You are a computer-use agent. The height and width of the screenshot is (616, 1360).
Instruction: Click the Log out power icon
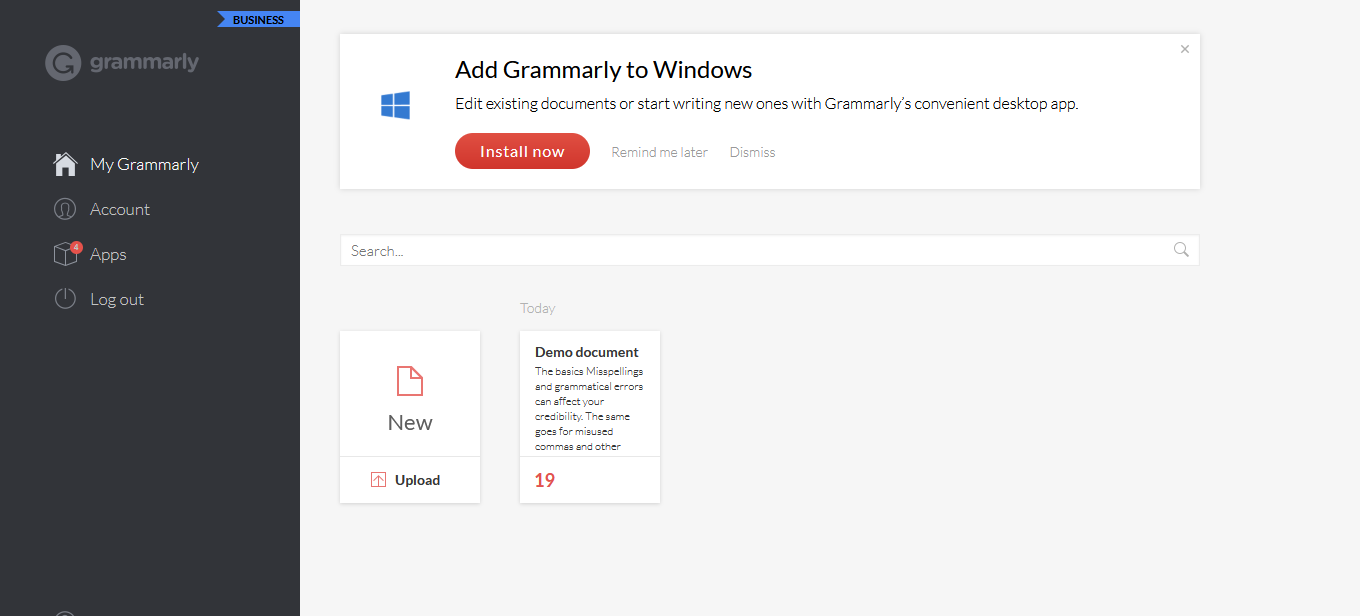(x=65, y=299)
